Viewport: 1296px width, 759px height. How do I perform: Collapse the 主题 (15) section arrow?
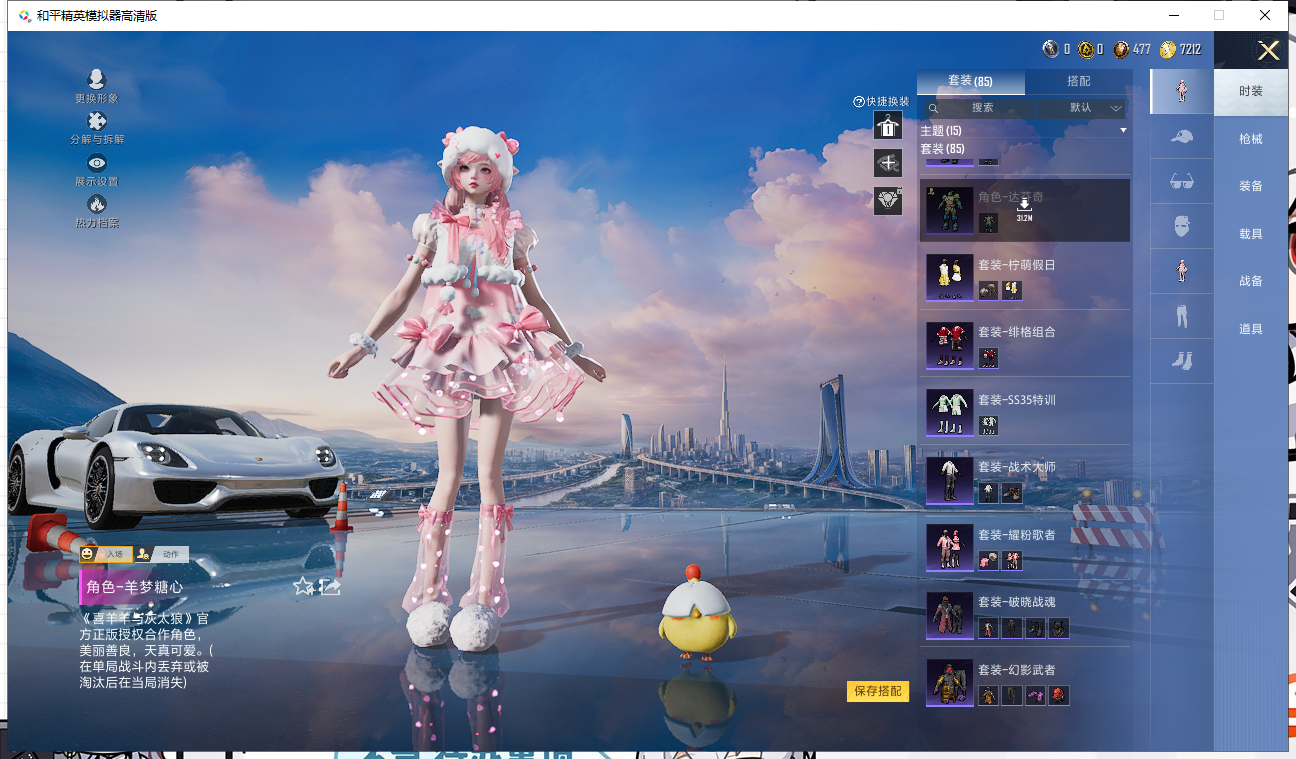[x=1123, y=131]
